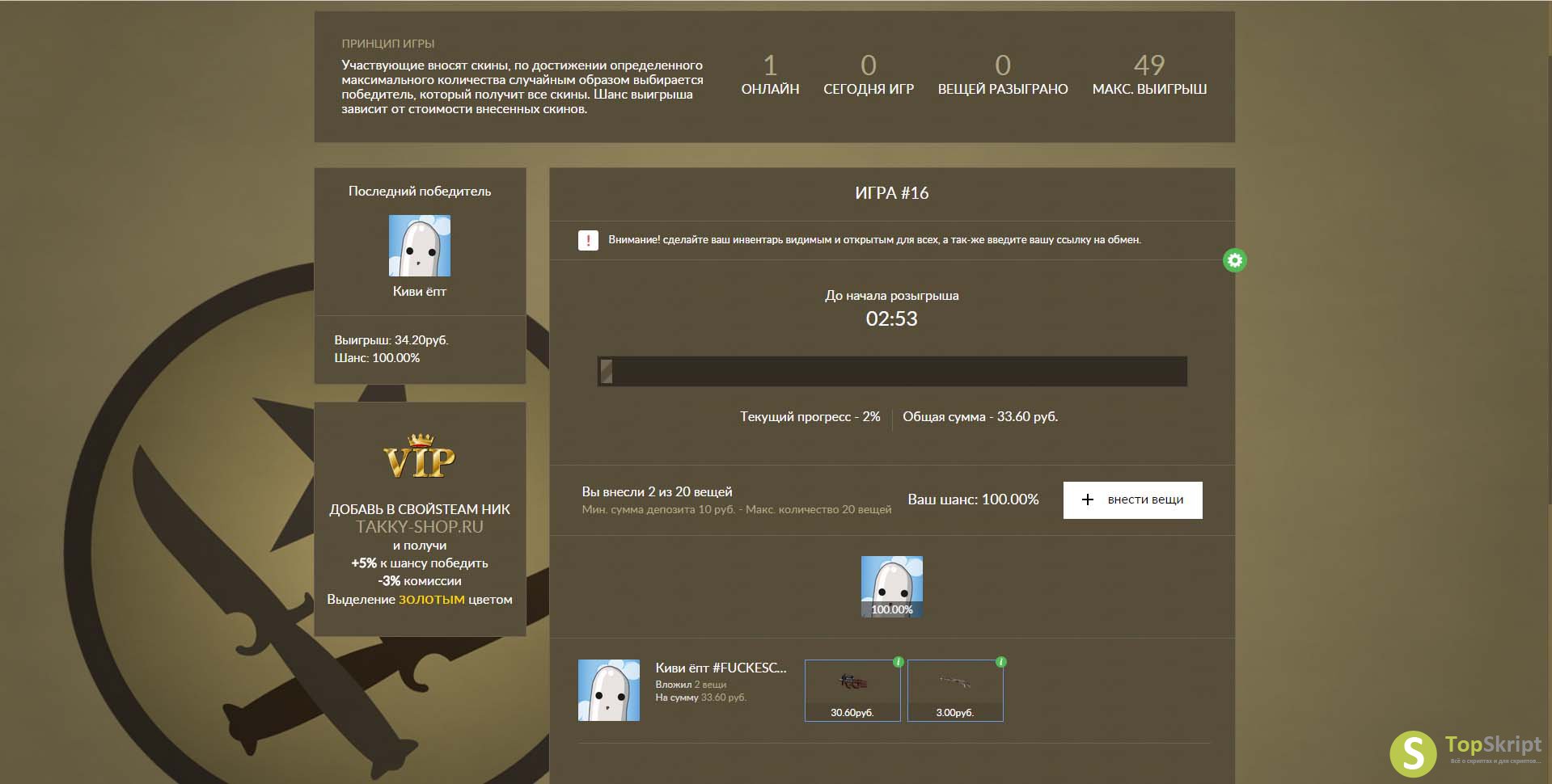Select the 30.60руб. deposited skin item
The height and width of the screenshot is (784, 1552).
tap(852, 690)
